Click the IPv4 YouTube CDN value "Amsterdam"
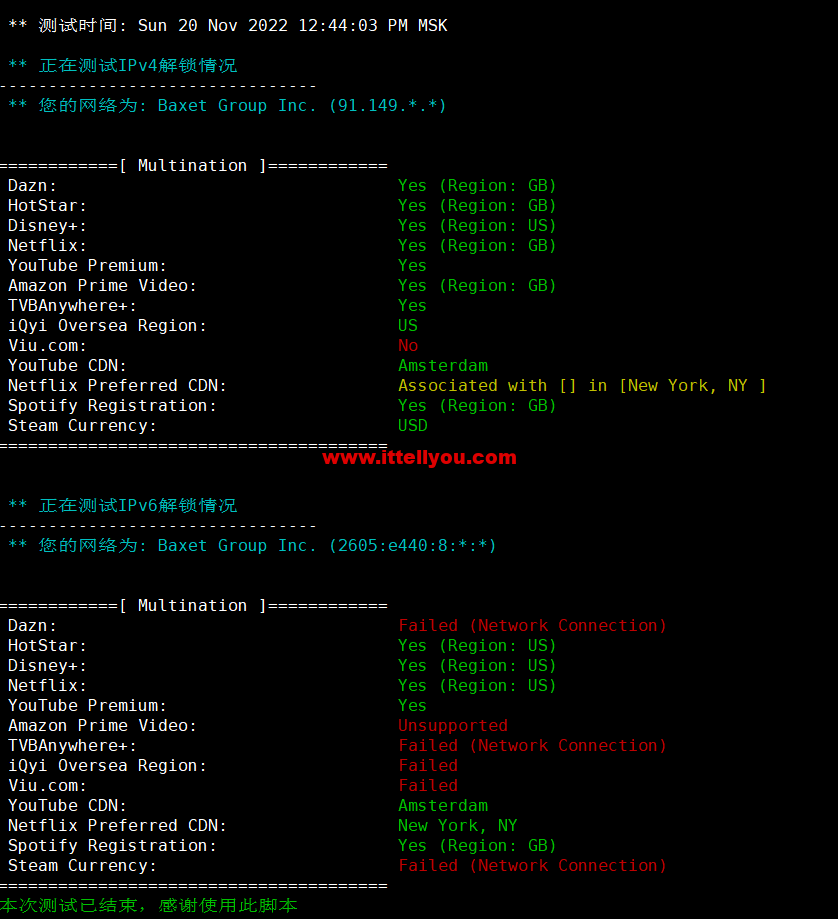Image resolution: width=838 pixels, height=919 pixels. click(443, 365)
